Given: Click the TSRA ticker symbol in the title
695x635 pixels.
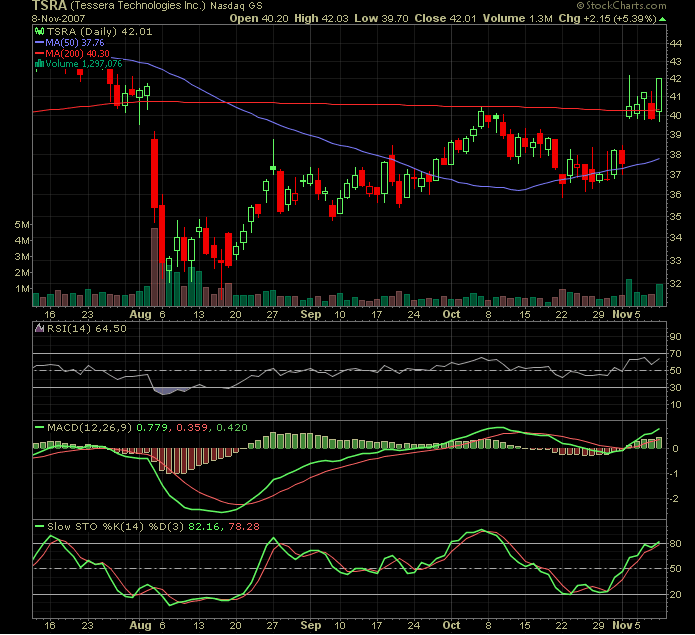Looking at the screenshot, I should click(49, 6).
